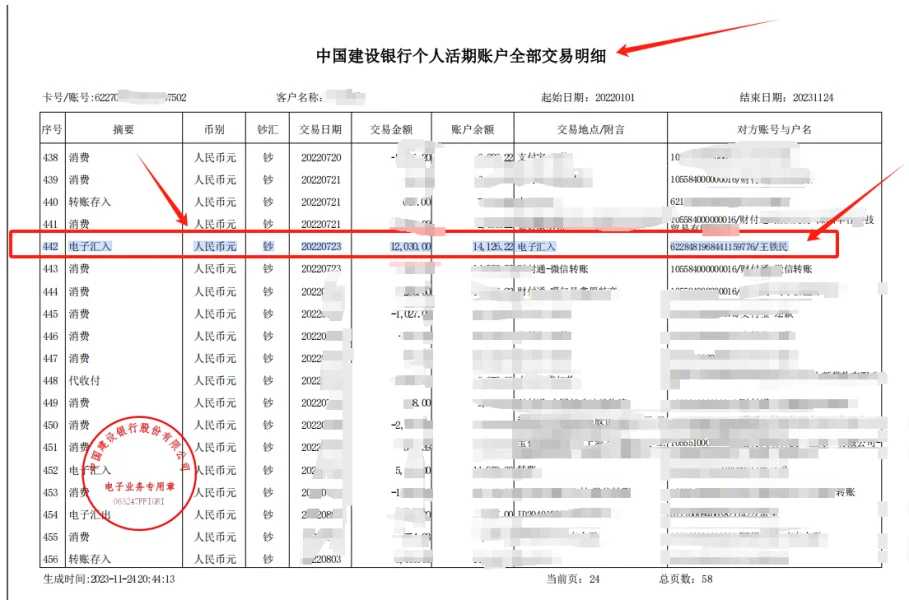Click the 账户余额 column header
This screenshot has width=909, height=600.
472,129
